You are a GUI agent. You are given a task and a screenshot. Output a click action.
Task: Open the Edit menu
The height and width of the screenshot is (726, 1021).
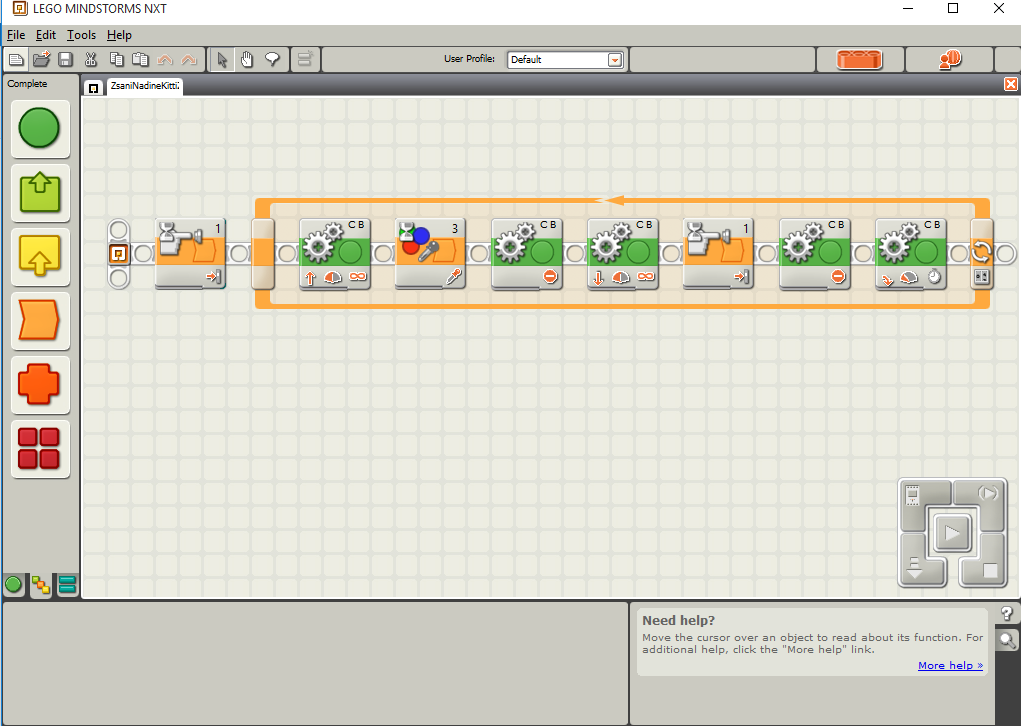click(46, 35)
